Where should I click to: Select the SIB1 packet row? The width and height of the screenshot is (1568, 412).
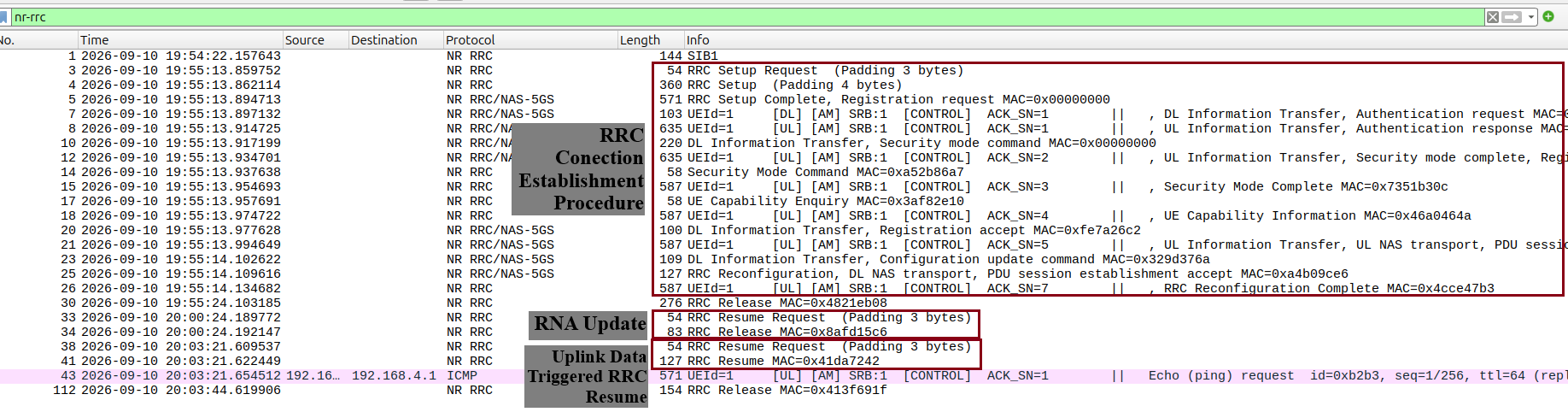784,56
